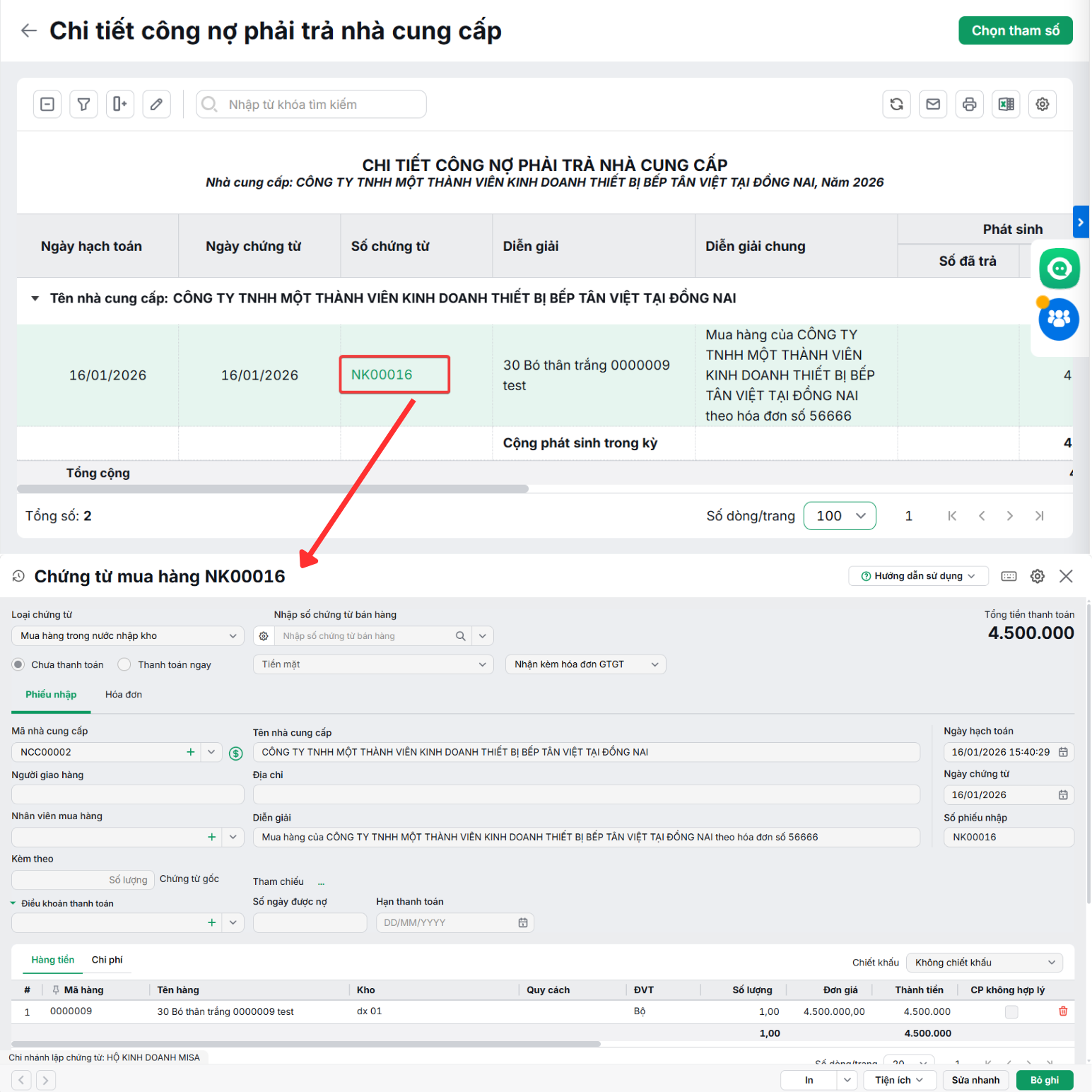Switch to the Hóa đơn tab

pos(124,695)
